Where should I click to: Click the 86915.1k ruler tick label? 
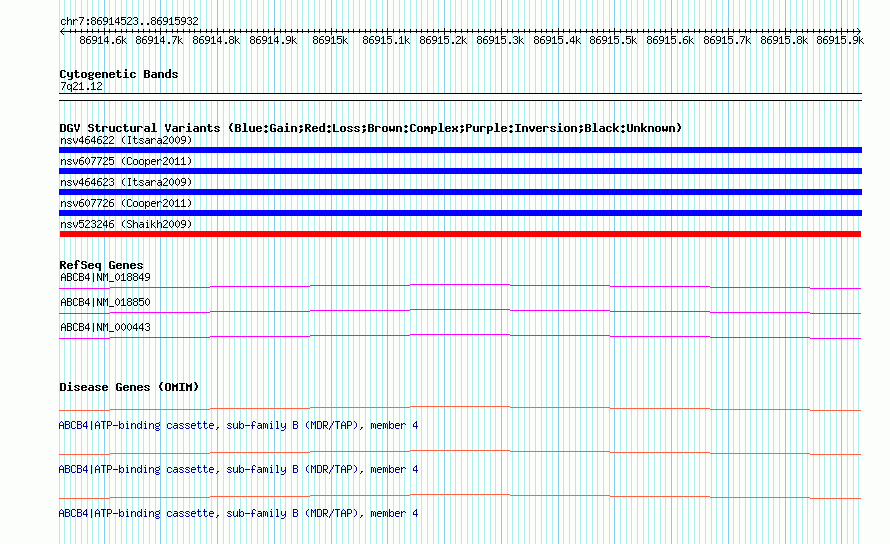click(x=386, y=40)
